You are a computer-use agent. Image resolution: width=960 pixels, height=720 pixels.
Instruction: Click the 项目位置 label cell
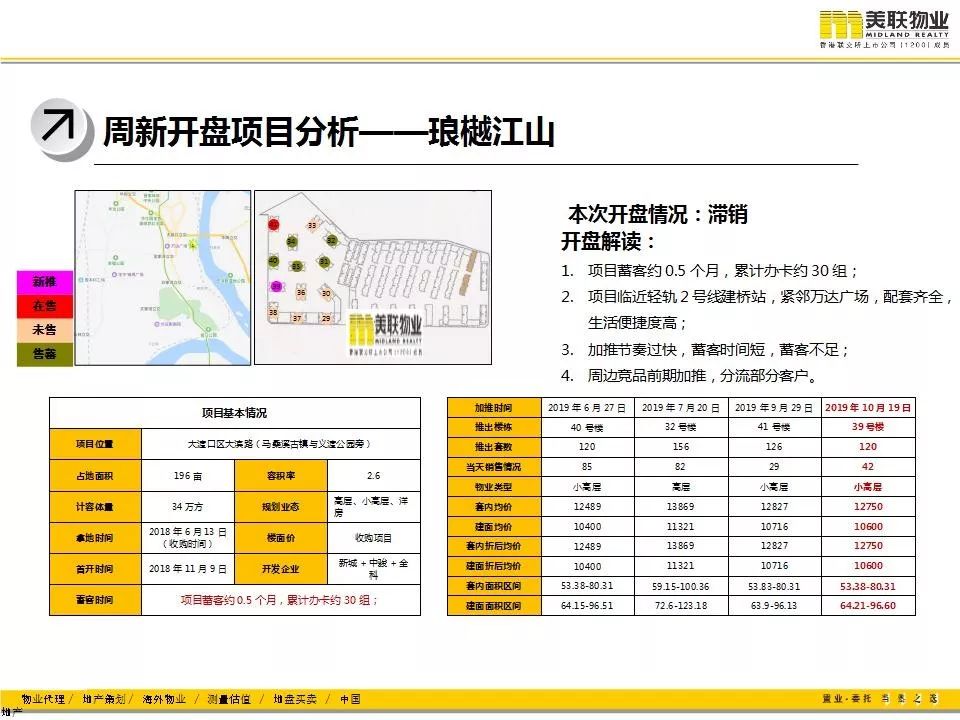pyautogui.click(x=96, y=444)
